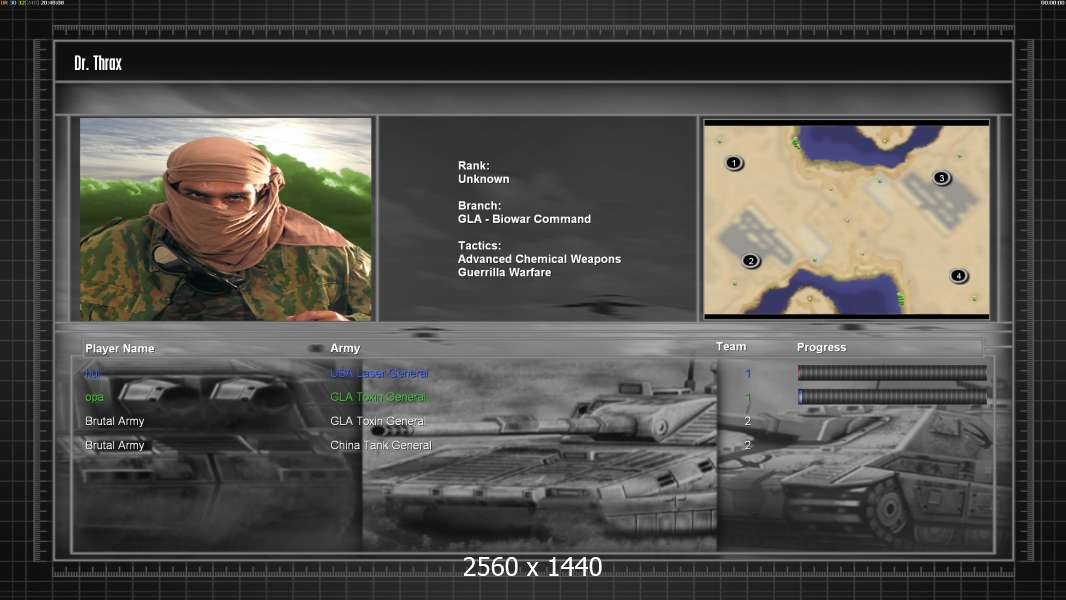Click the Army column header
Viewport: 1066px width, 600px height.
coord(345,348)
